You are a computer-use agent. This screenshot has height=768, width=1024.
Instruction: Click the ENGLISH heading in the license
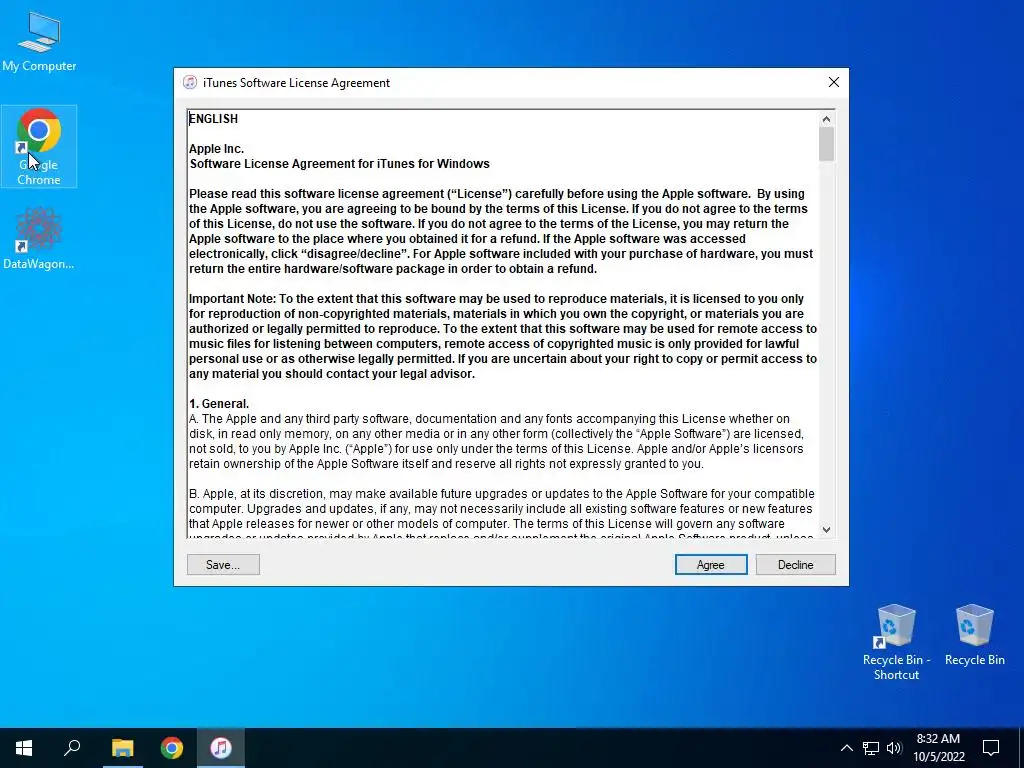tap(214, 119)
